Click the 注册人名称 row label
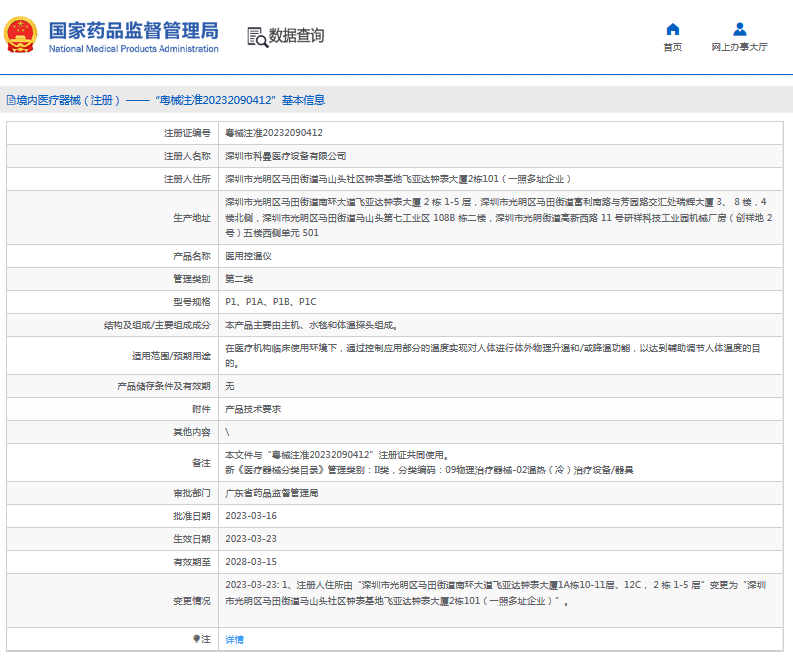This screenshot has width=793, height=657. click(x=187, y=156)
